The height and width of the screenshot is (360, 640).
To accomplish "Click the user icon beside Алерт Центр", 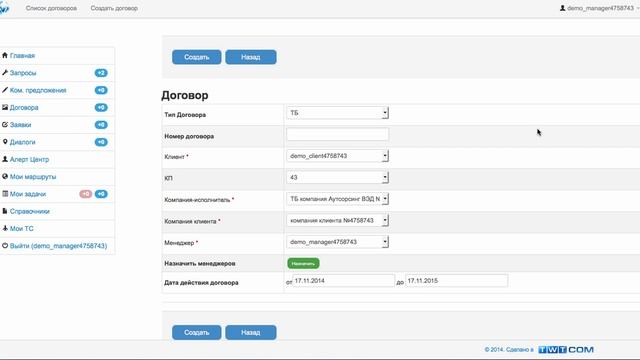I will point(5,159).
